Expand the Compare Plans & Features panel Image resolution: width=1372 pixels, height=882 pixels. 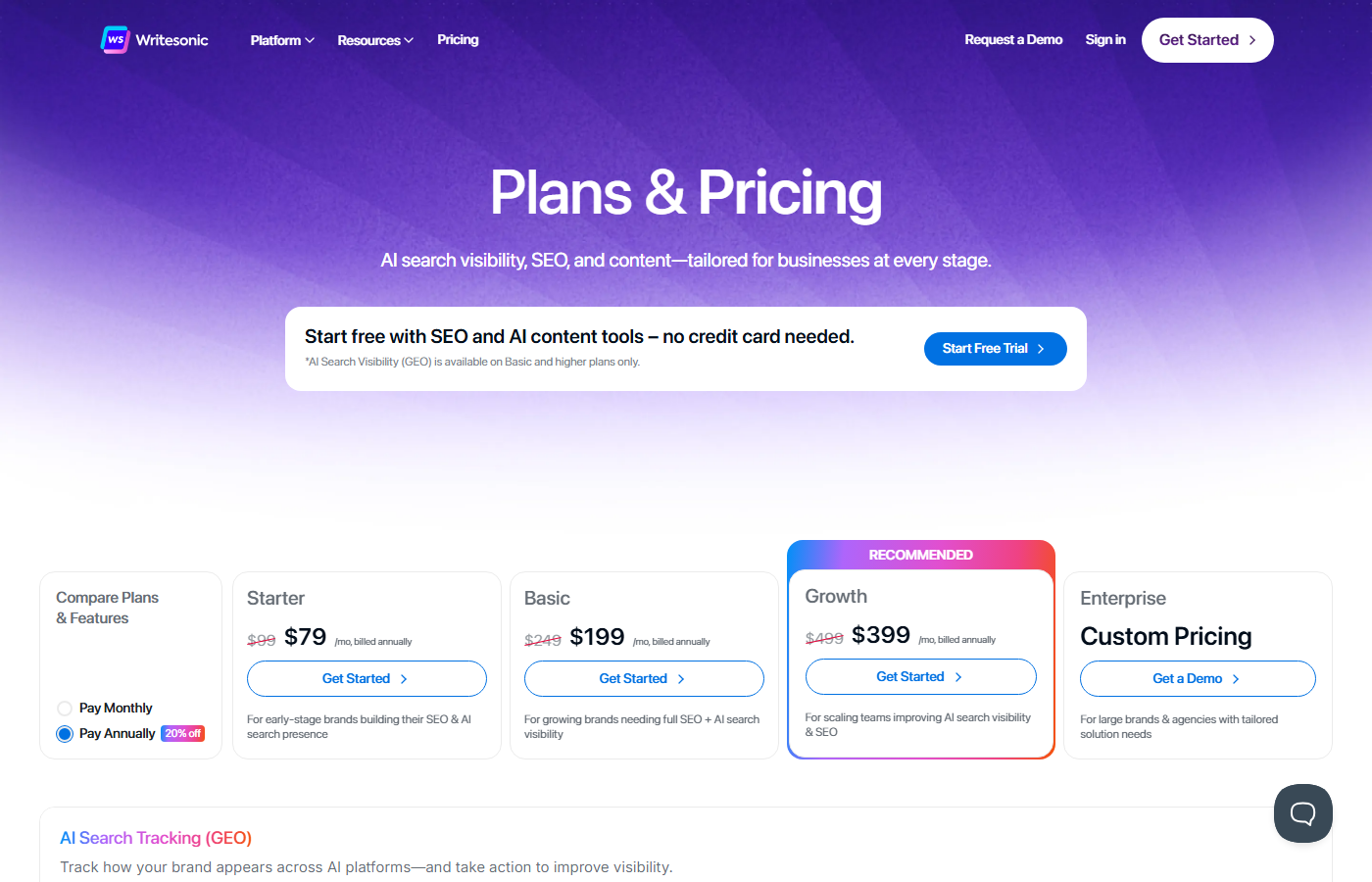pos(107,608)
